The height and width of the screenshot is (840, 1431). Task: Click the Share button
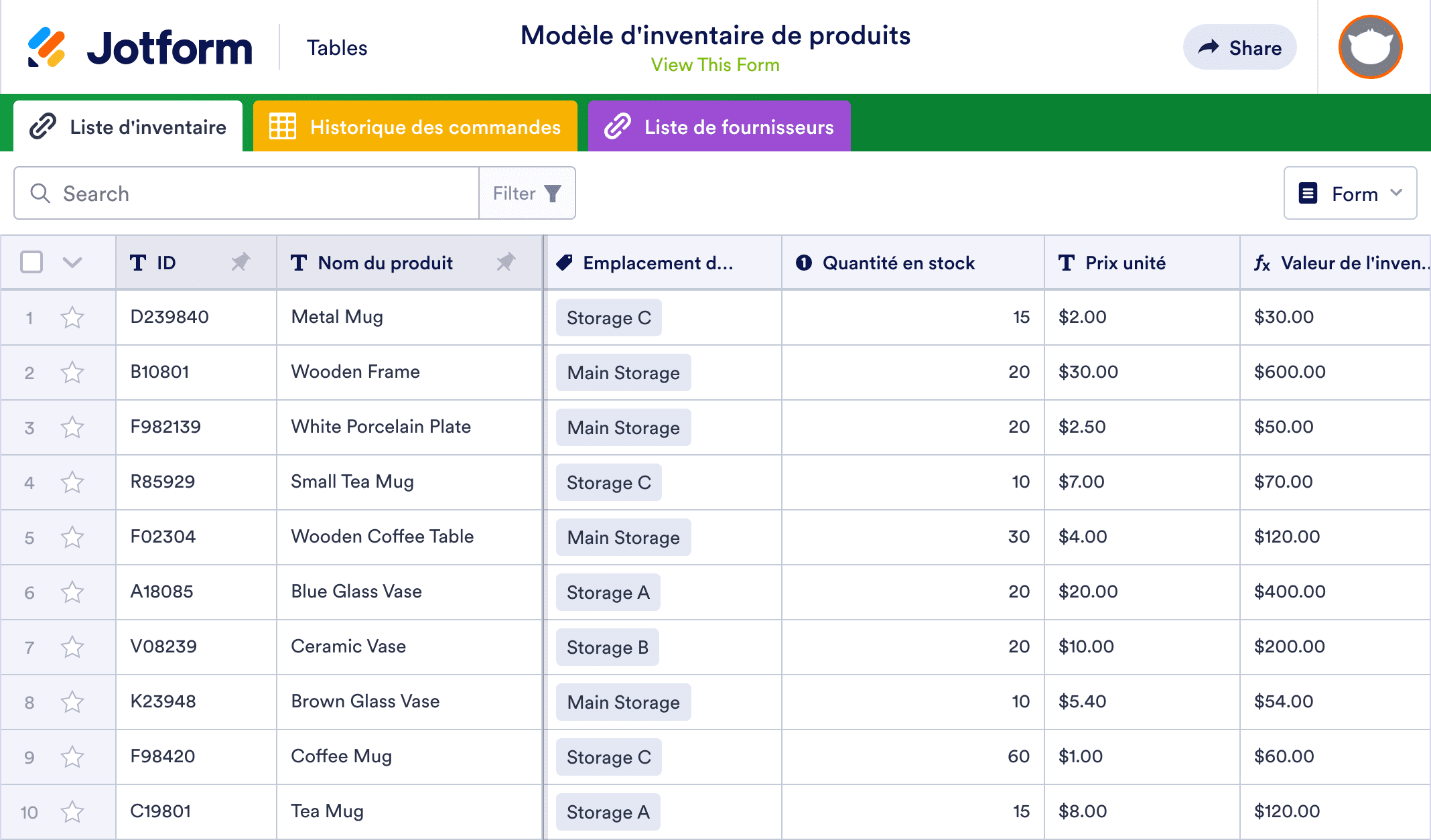(1239, 48)
